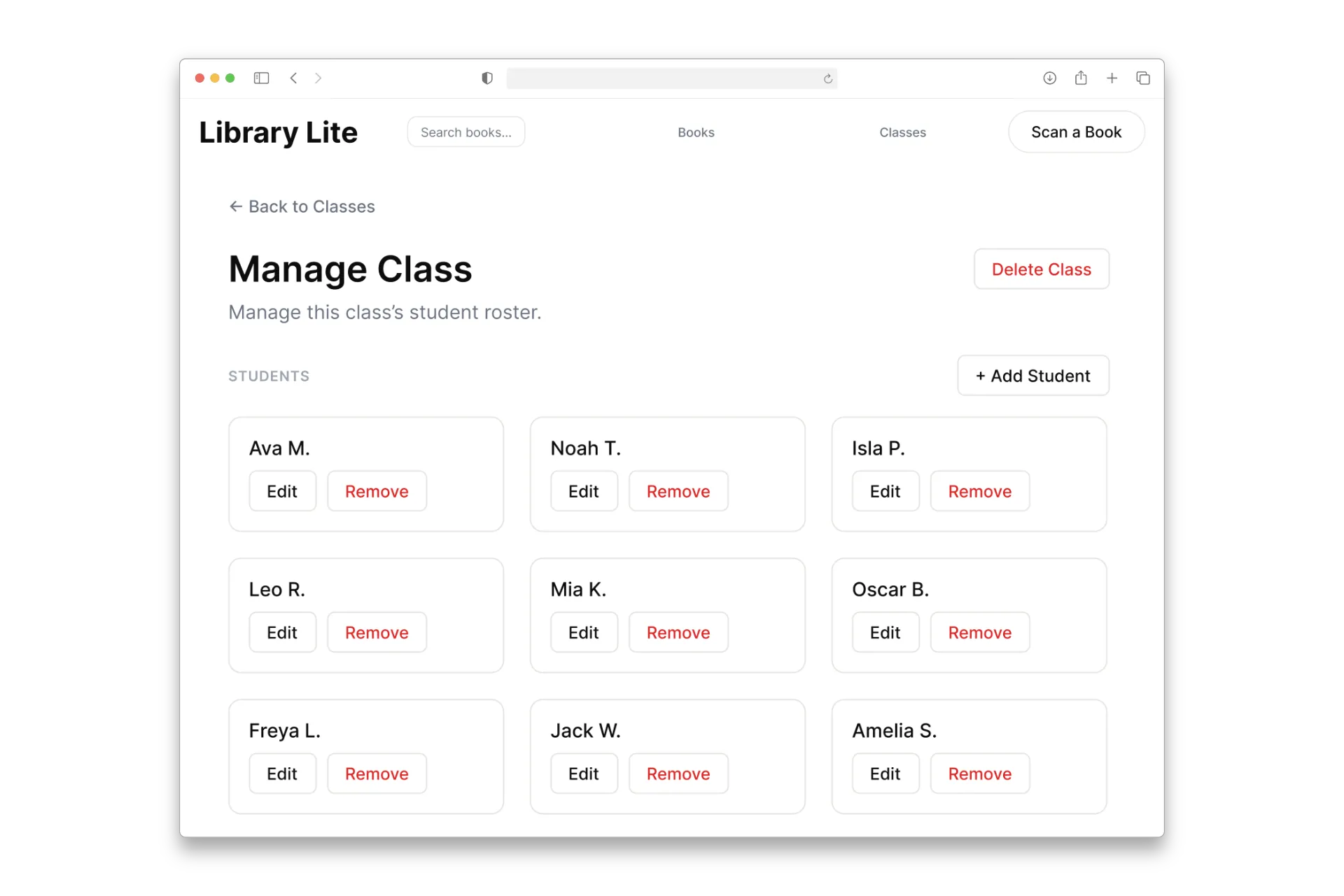The image size is (1344, 896).
Task: Edit student Ava M.
Action: tap(282, 491)
